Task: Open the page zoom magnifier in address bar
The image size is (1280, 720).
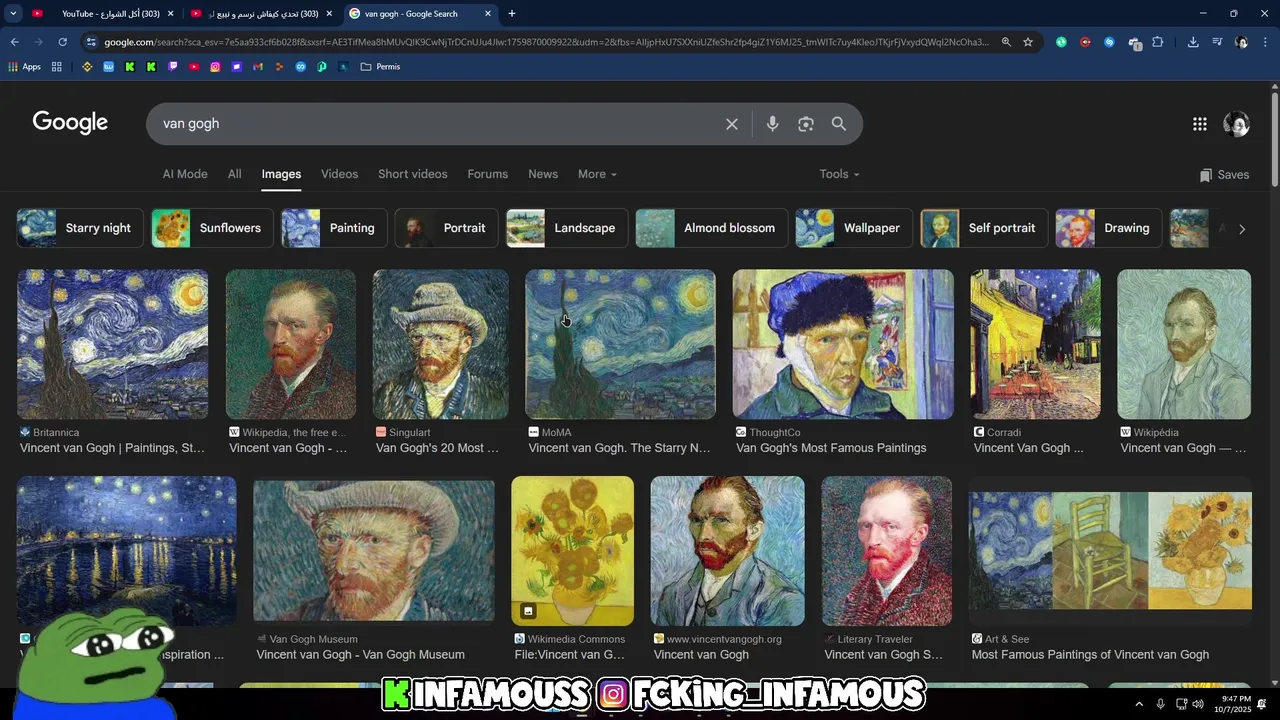Action: [x=1006, y=42]
